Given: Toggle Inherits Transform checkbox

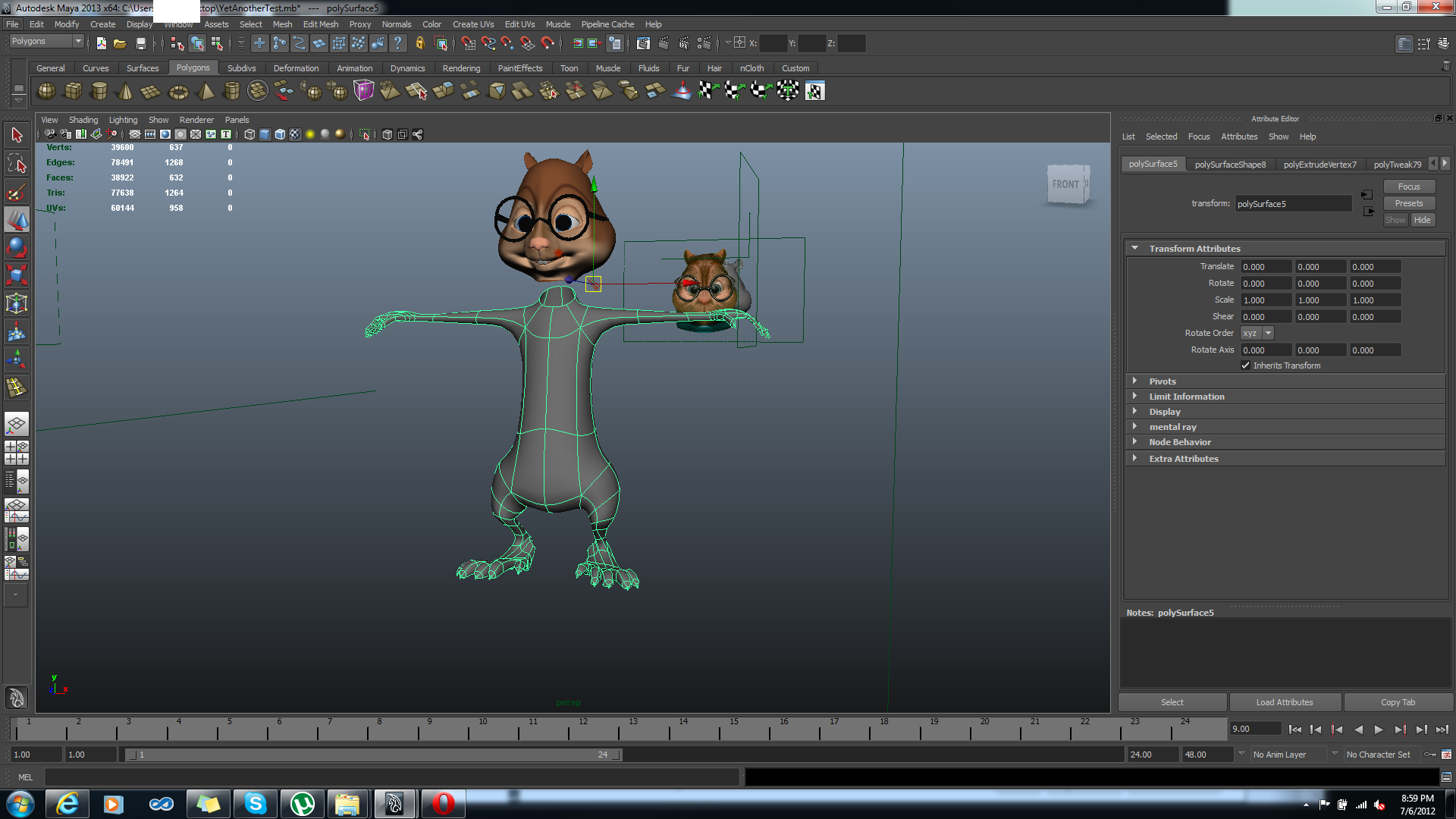Looking at the screenshot, I should coord(1245,366).
